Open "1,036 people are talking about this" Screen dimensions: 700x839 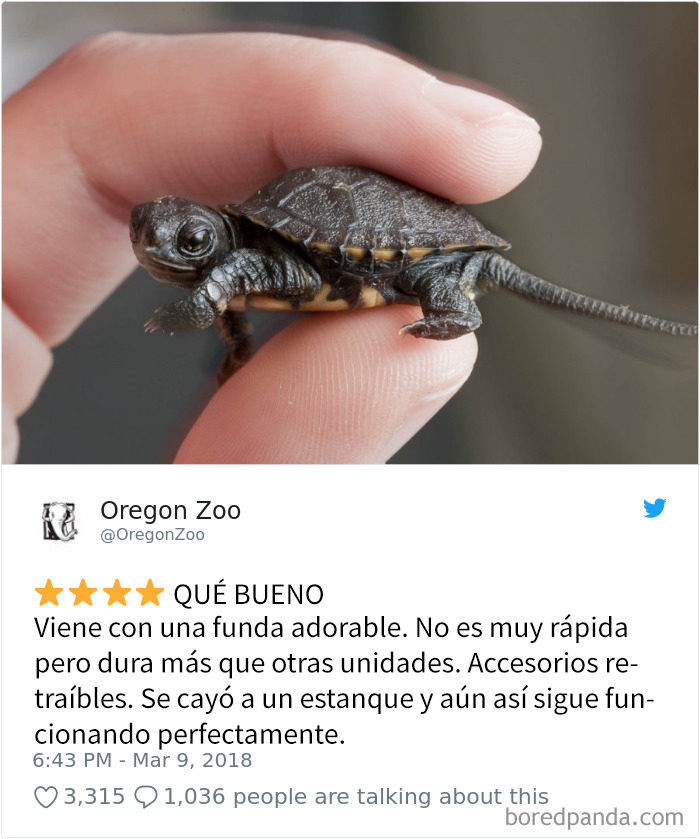(x=356, y=797)
